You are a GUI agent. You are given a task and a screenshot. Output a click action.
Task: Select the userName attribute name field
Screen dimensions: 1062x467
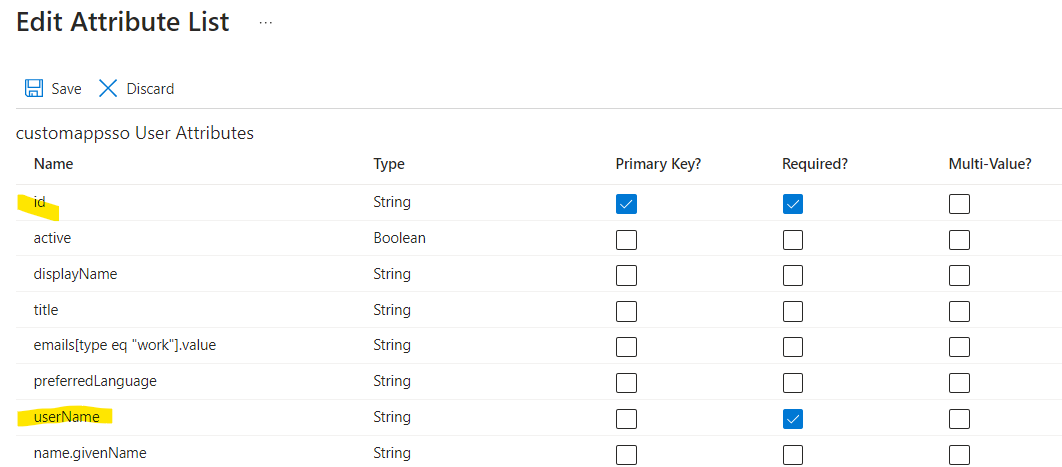[66, 417]
